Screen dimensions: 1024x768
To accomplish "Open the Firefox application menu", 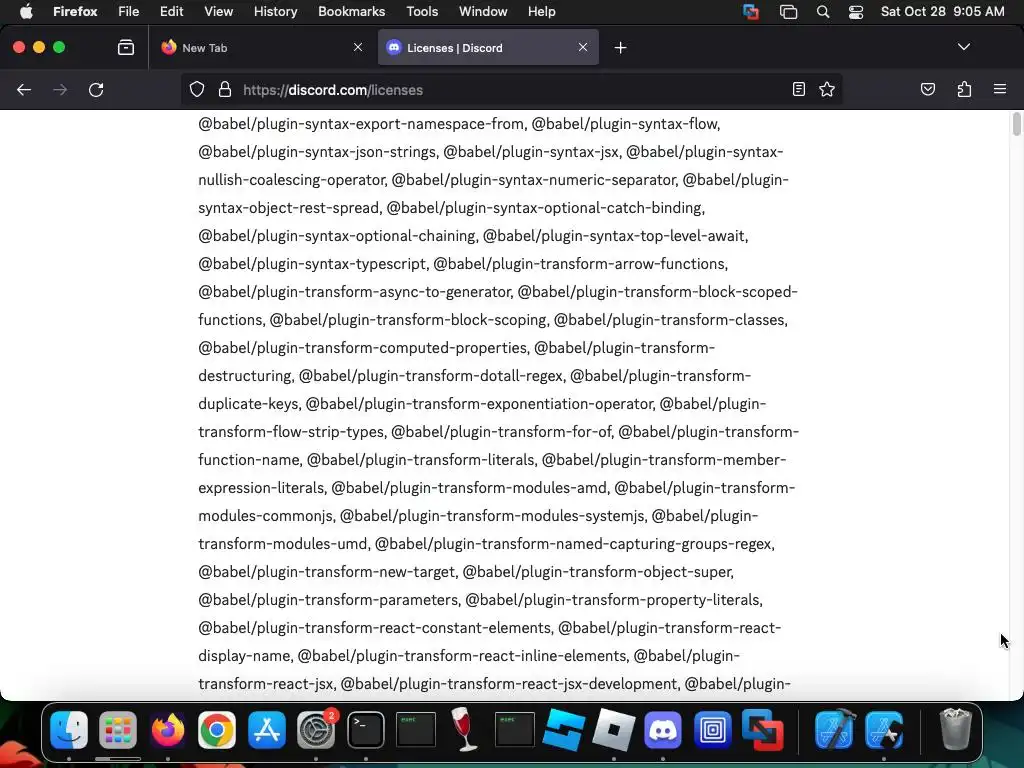I will pos(1000,89).
